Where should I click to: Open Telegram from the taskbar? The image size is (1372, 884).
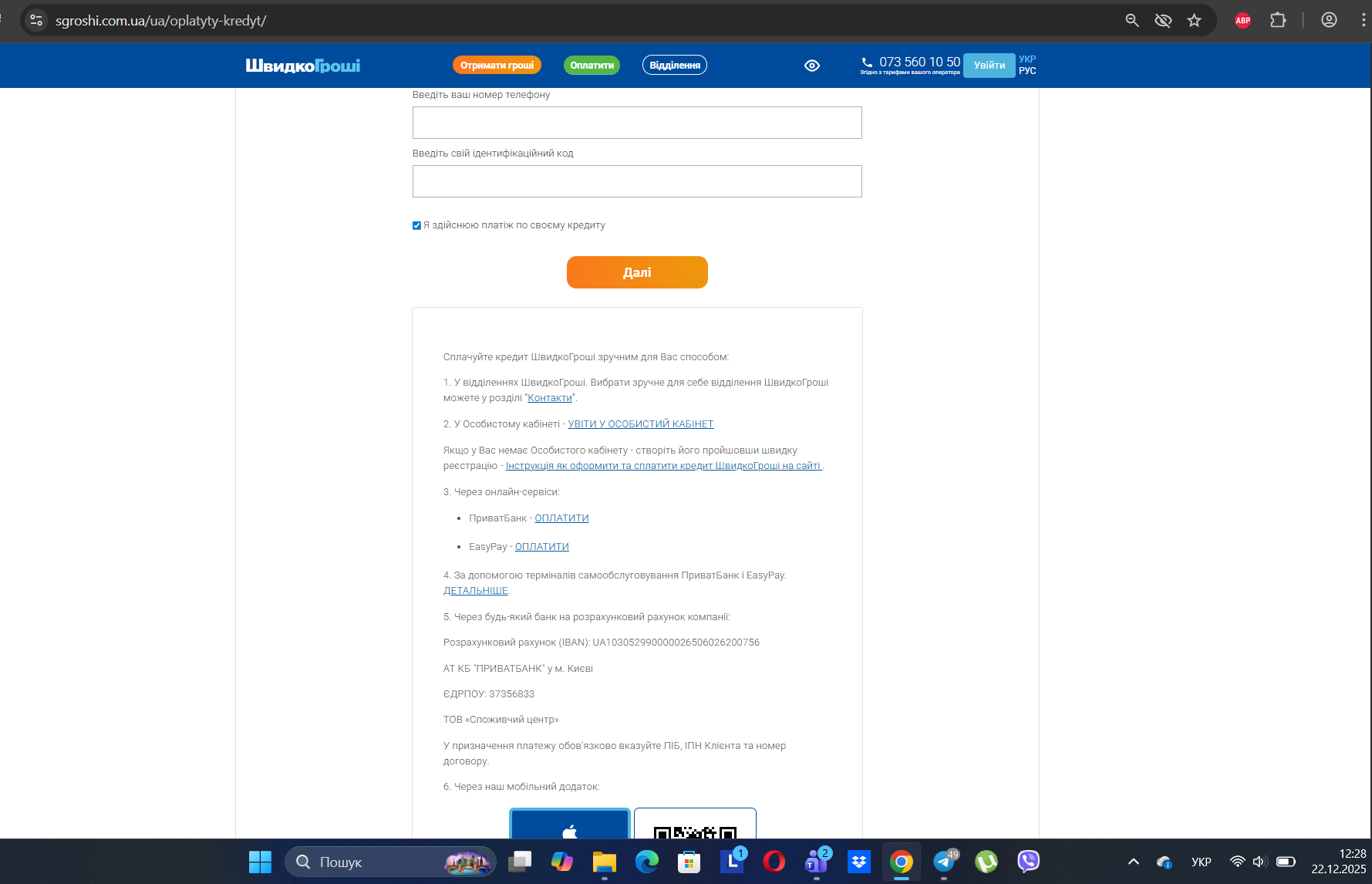pyautogui.click(x=944, y=862)
